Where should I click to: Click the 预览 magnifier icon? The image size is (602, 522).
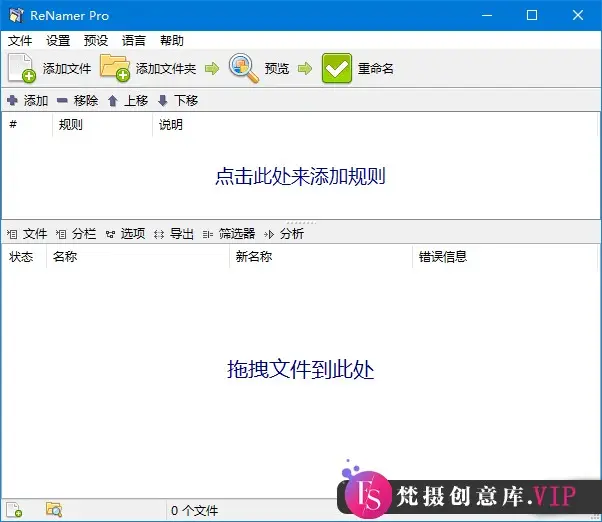(244, 68)
